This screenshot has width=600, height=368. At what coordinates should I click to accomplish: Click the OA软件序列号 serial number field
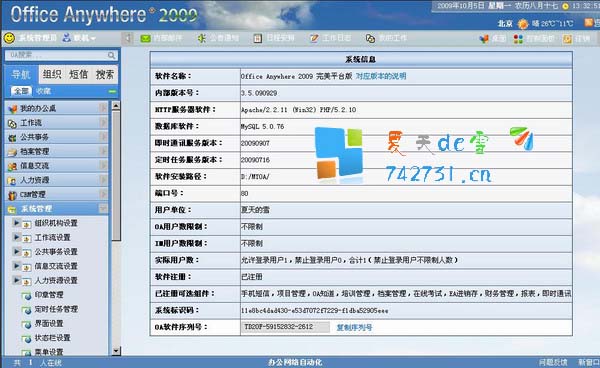[x=285, y=327]
